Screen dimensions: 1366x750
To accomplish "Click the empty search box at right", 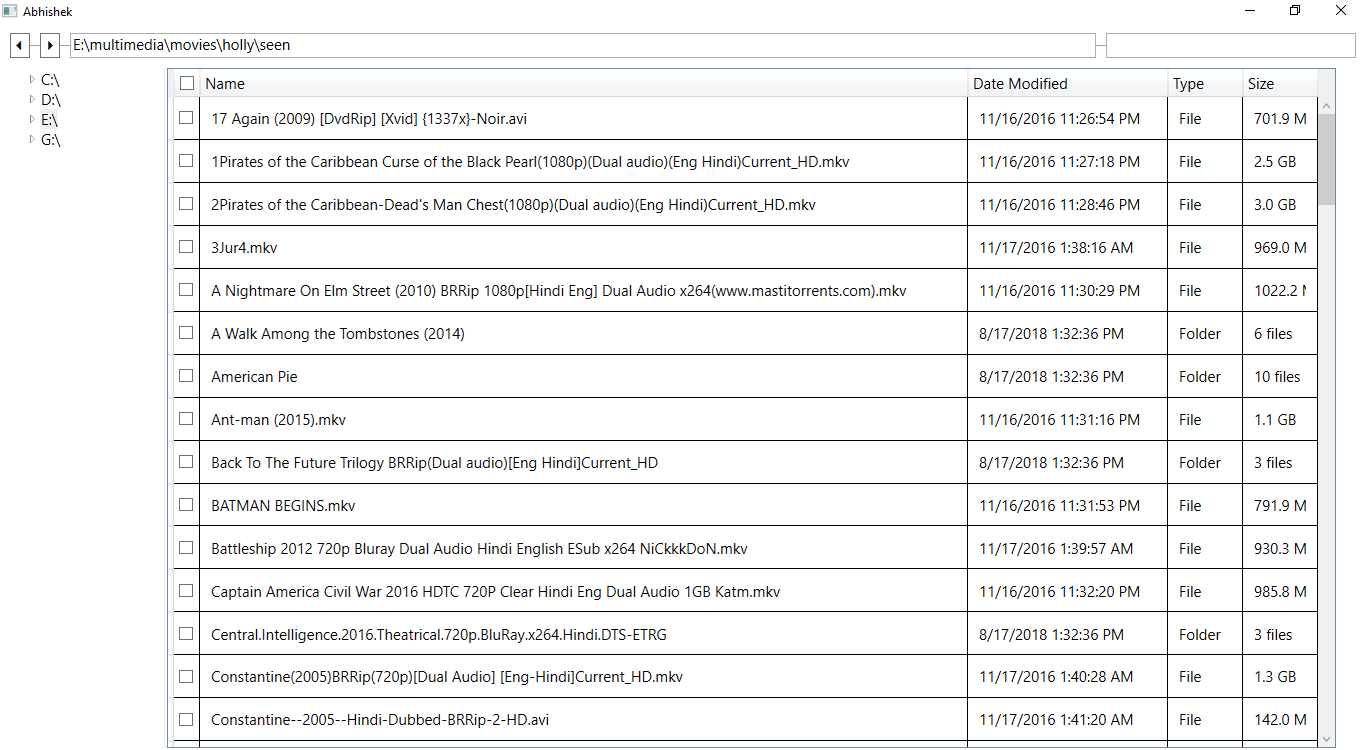I will (1229, 45).
